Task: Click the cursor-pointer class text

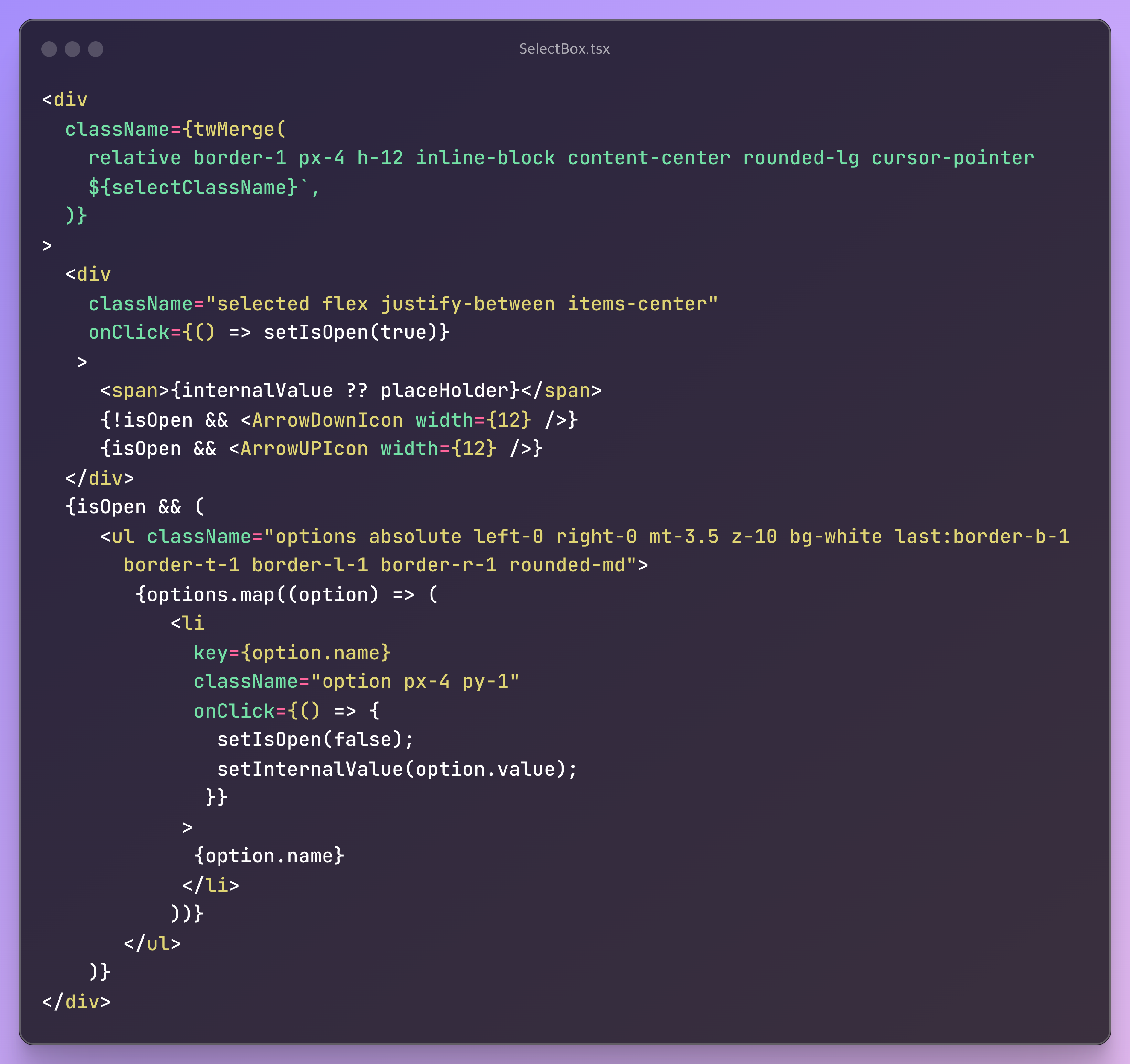Action: [x=953, y=158]
